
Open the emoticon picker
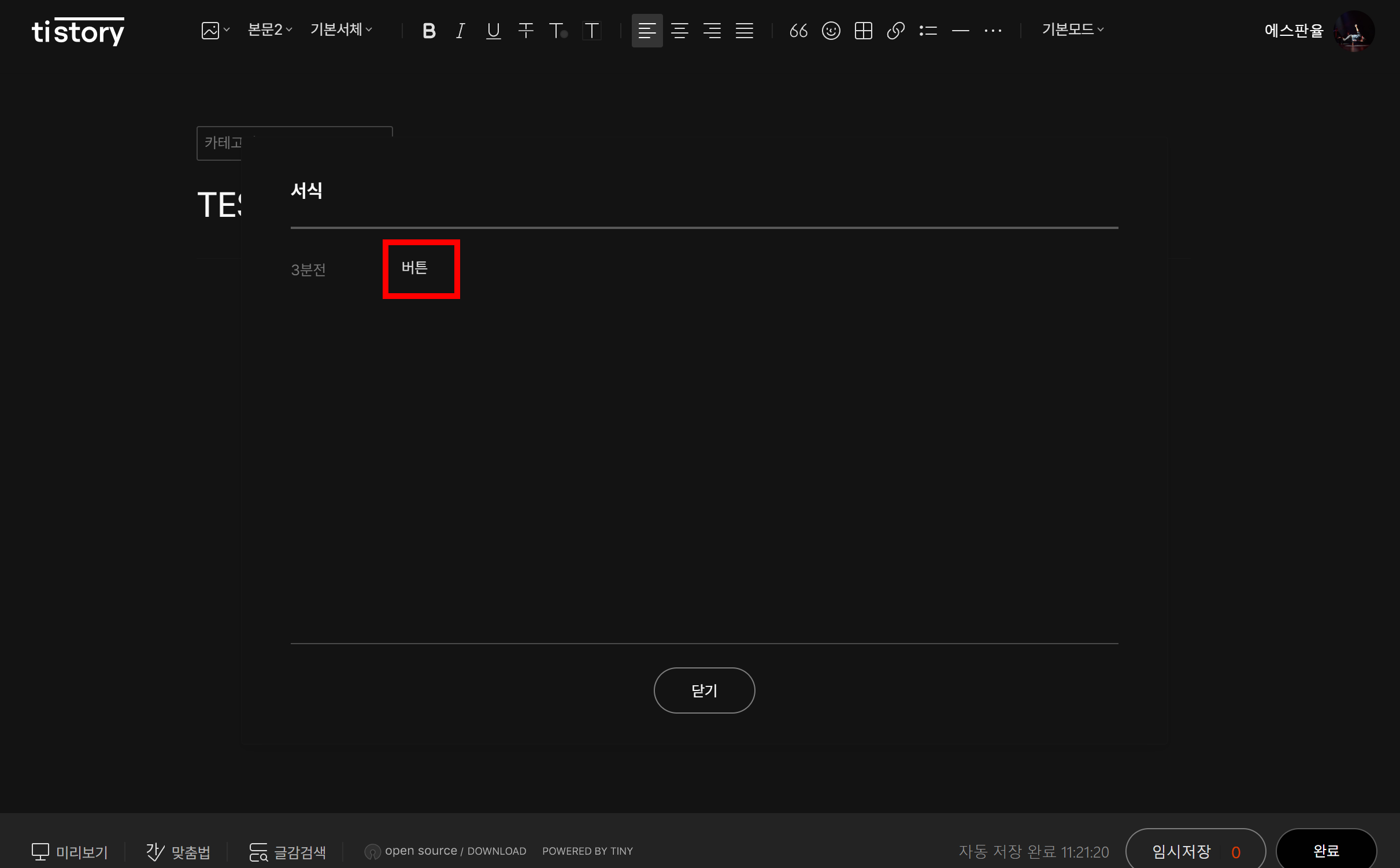[x=831, y=31]
